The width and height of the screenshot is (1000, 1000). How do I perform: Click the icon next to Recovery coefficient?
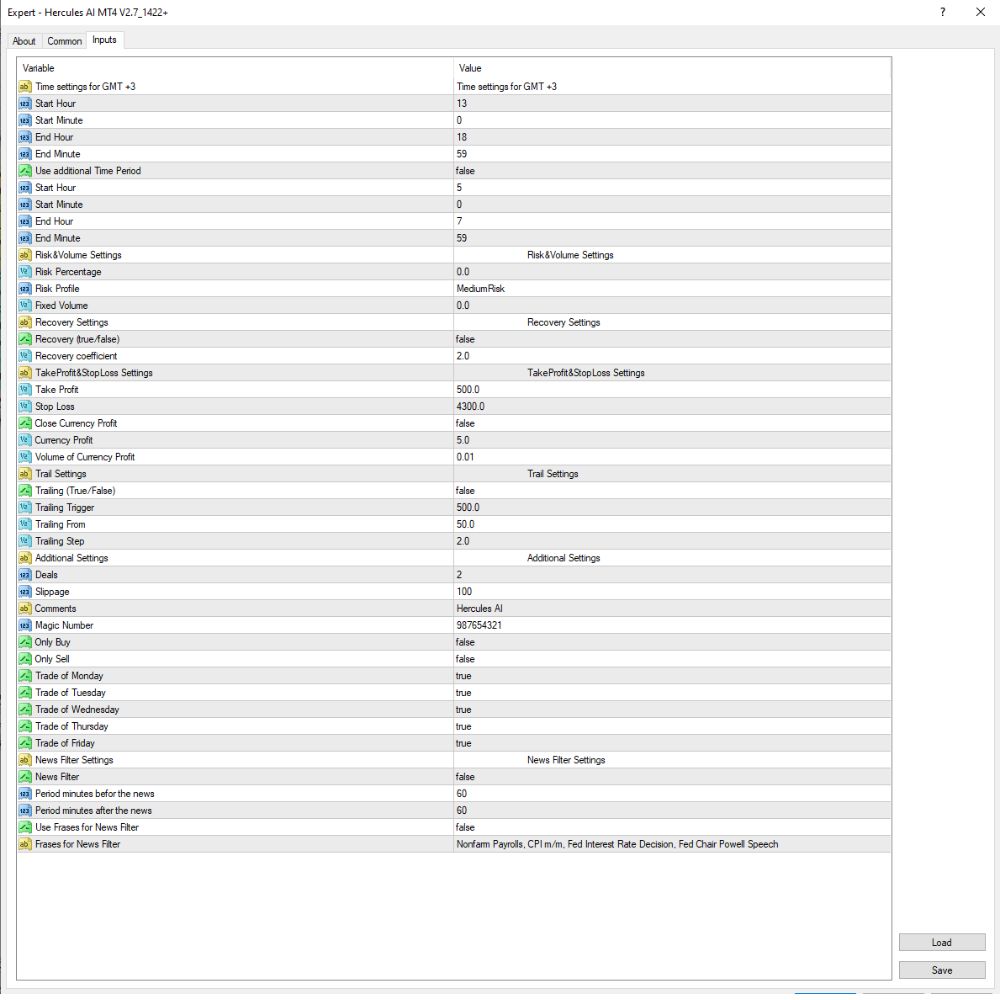[25, 356]
